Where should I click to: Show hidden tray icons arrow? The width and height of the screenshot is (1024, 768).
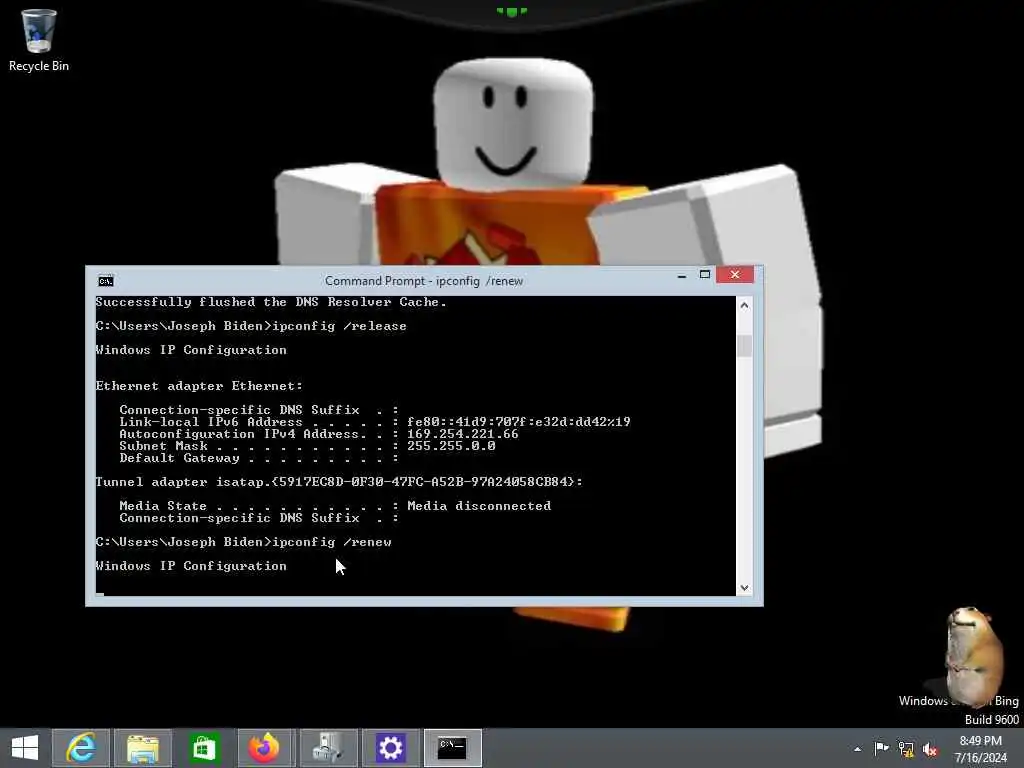[x=857, y=749]
